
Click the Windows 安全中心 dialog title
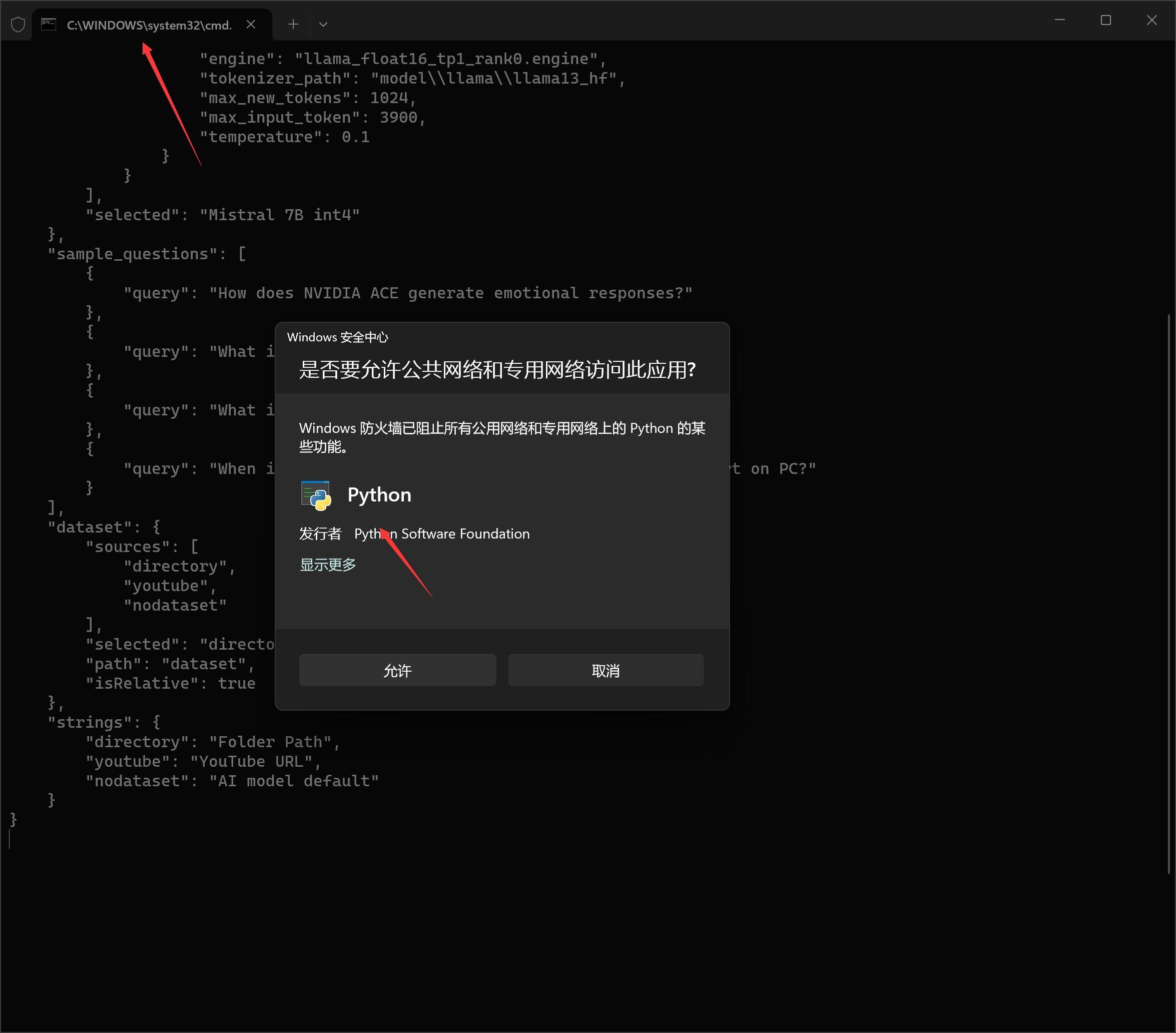coord(338,337)
